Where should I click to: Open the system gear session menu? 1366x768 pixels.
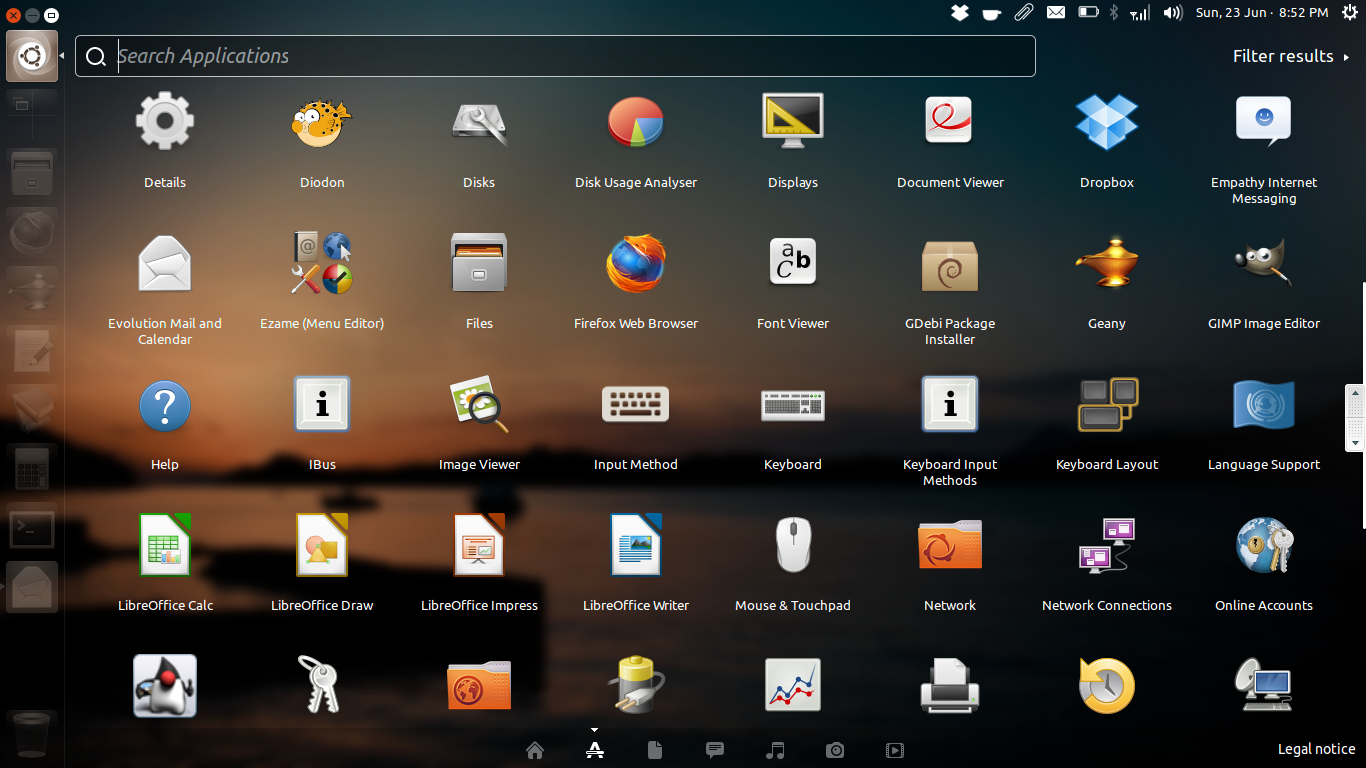coord(1350,13)
